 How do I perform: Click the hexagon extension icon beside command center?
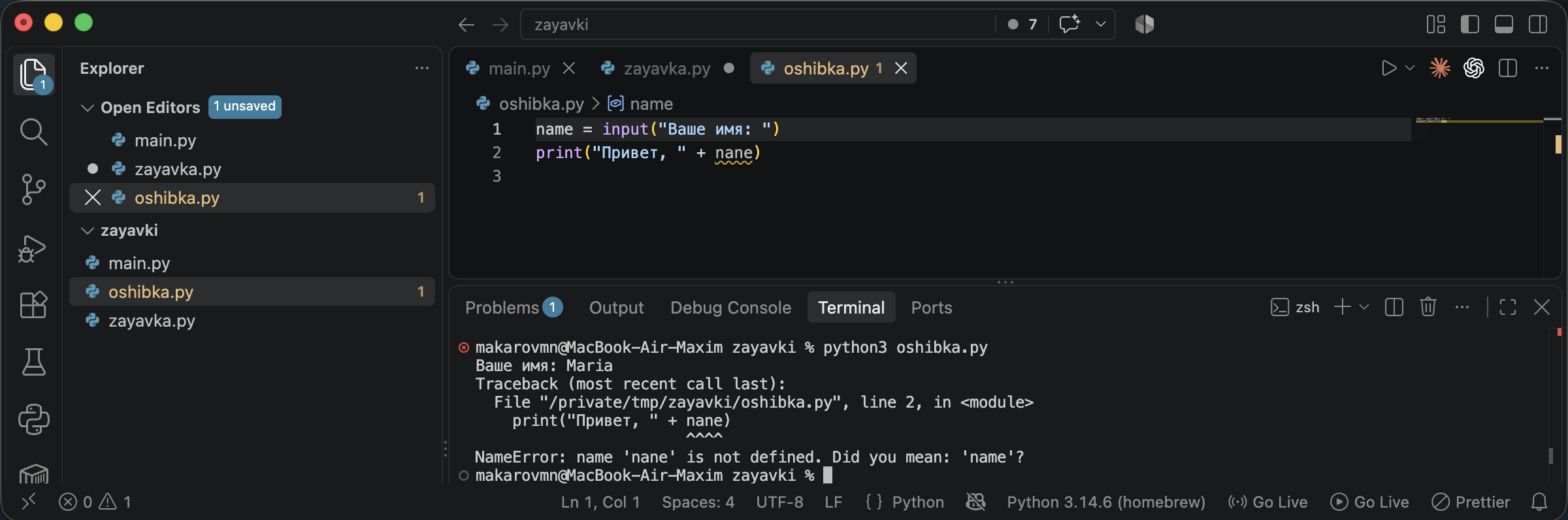coord(1145,24)
